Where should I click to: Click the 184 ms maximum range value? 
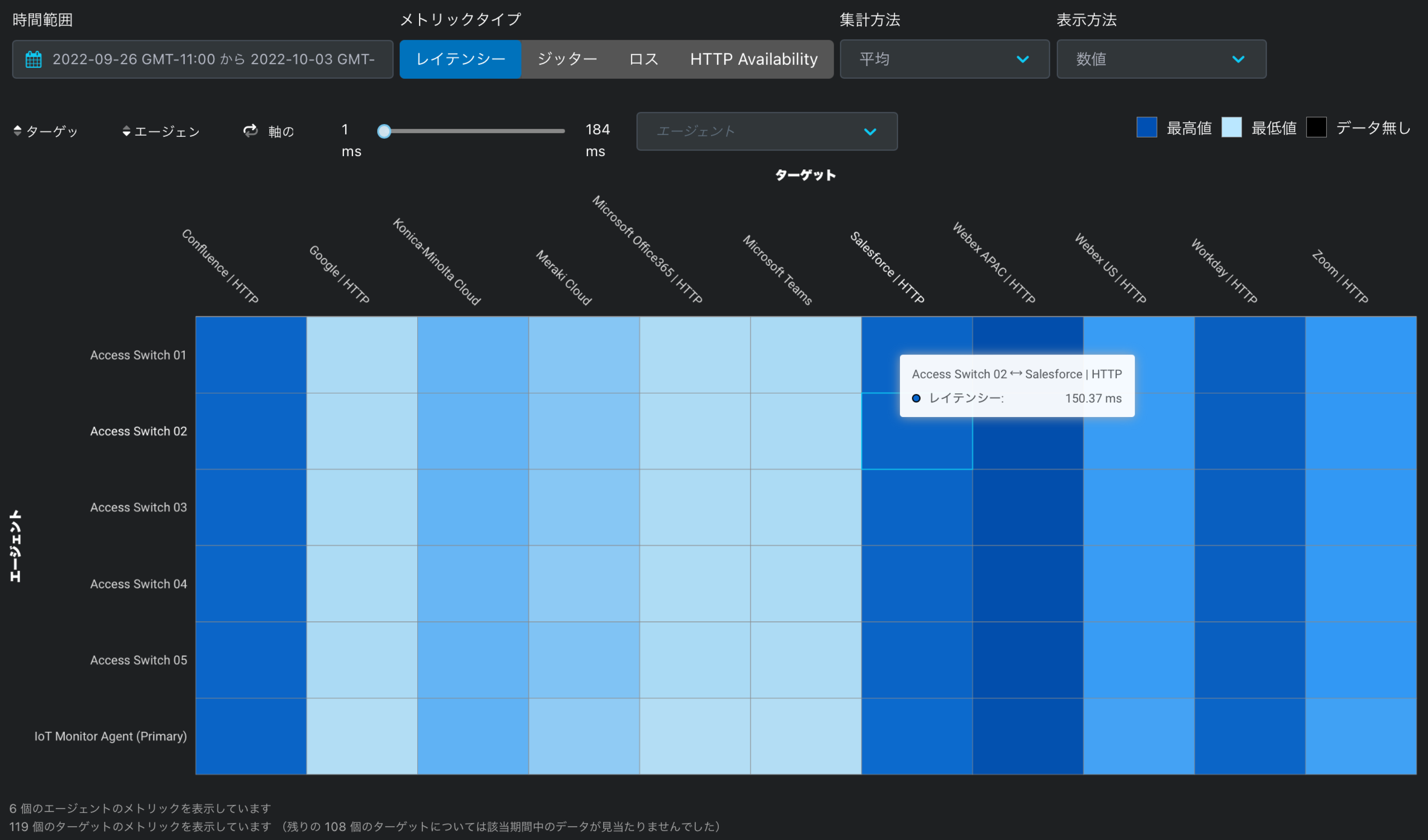(x=597, y=140)
